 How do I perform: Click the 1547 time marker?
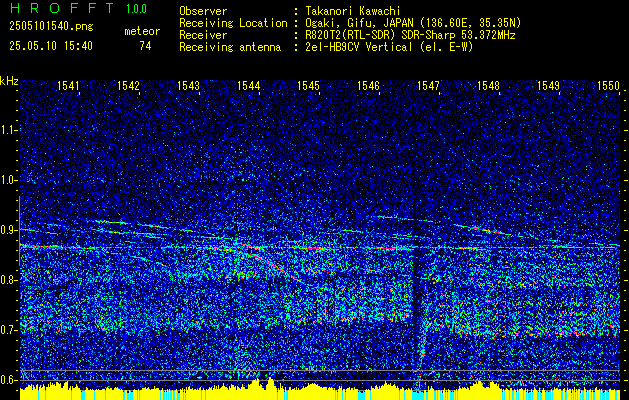(x=428, y=85)
